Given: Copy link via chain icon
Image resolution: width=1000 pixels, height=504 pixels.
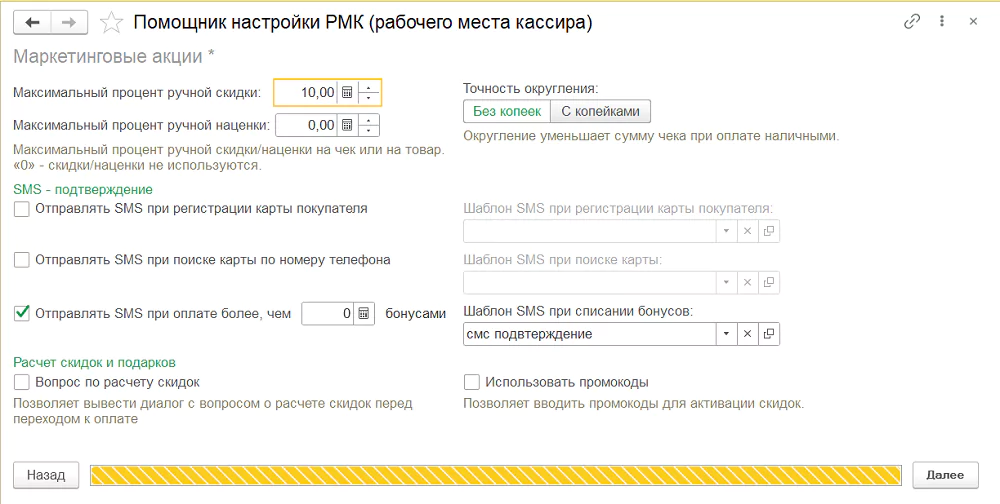Looking at the screenshot, I should [912, 22].
